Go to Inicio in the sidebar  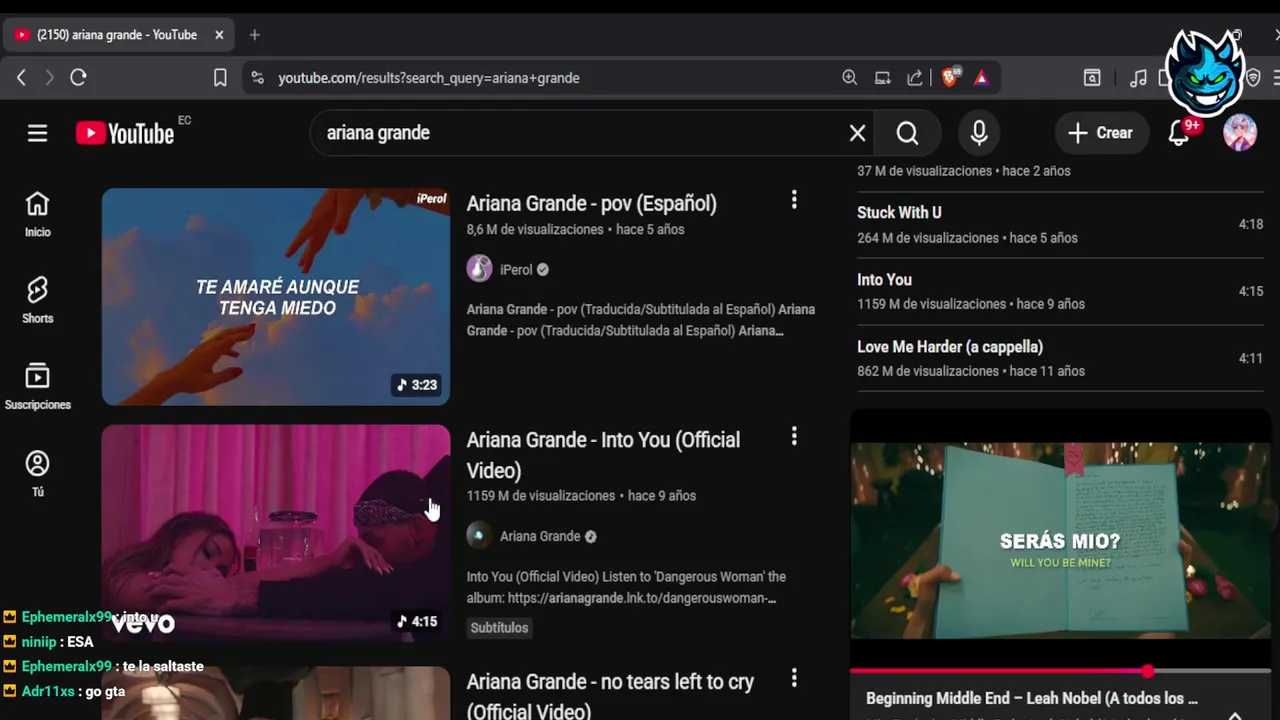pyautogui.click(x=37, y=215)
